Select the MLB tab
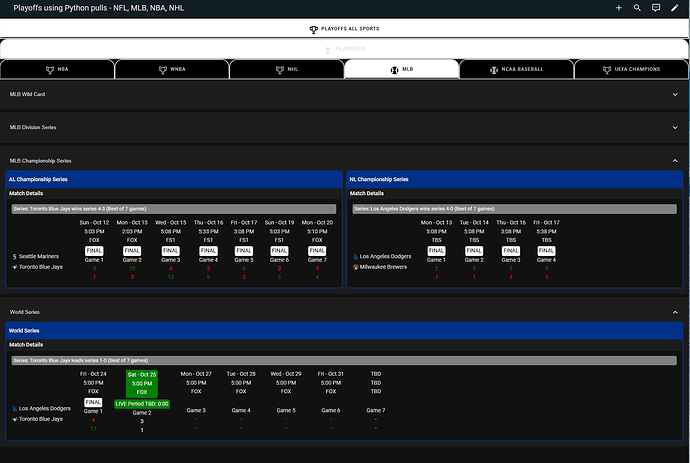Viewport: 690px width, 463px height. click(x=402, y=70)
